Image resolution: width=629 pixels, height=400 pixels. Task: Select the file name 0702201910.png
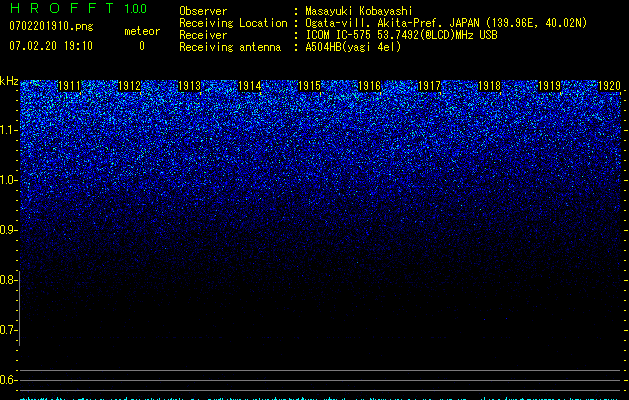pyautogui.click(x=51, y=26)
